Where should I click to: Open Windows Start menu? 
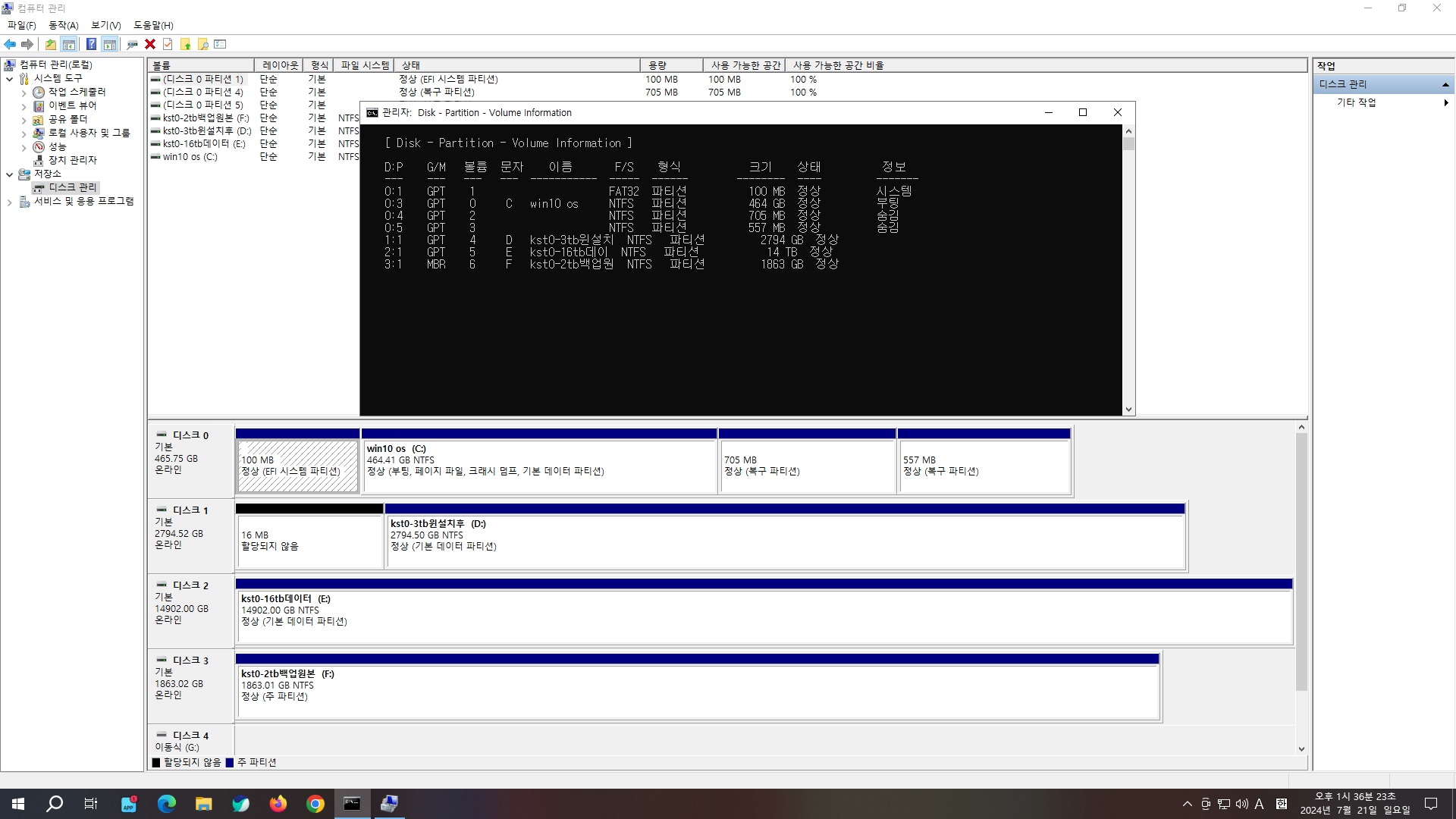(x=18, y=804)
